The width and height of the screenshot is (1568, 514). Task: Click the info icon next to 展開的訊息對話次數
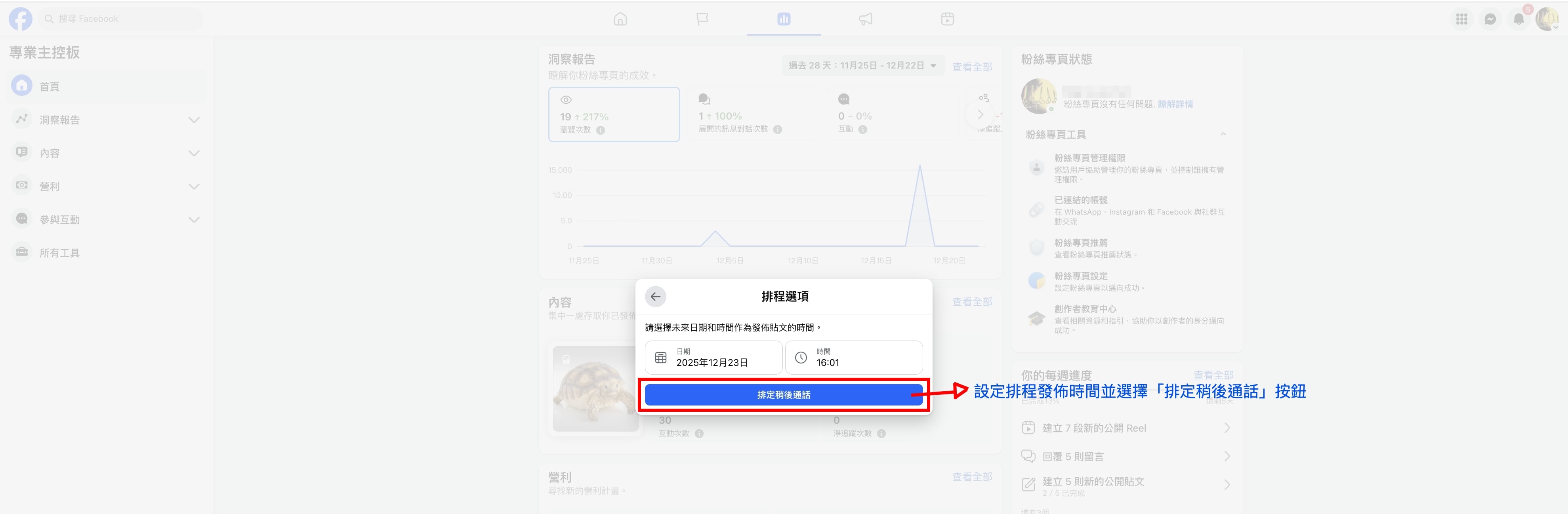tap(777, 129)
